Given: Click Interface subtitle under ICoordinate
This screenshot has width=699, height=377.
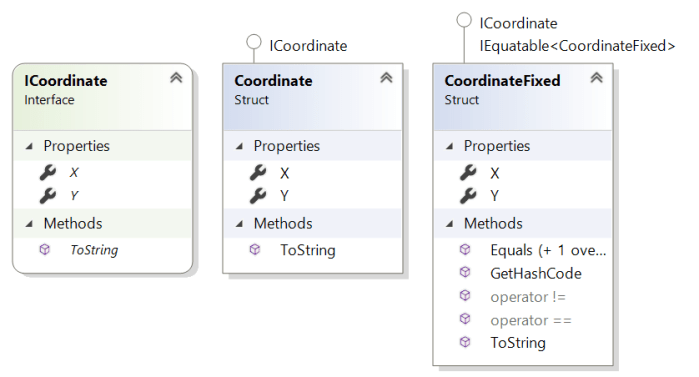Looking at the screenshot, I should (x=49, y=100).
